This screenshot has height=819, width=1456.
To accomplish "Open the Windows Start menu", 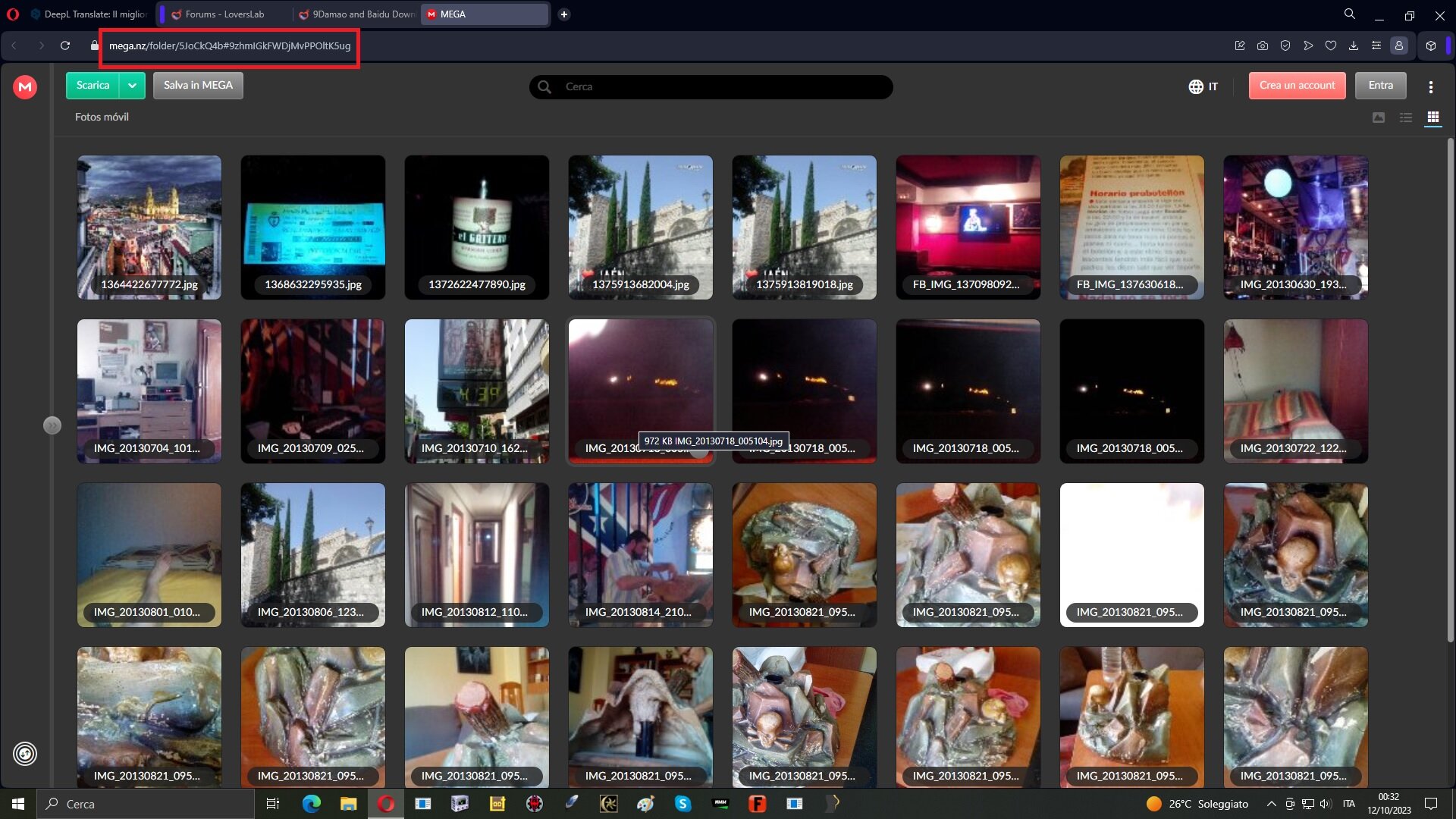I will 18,804.
